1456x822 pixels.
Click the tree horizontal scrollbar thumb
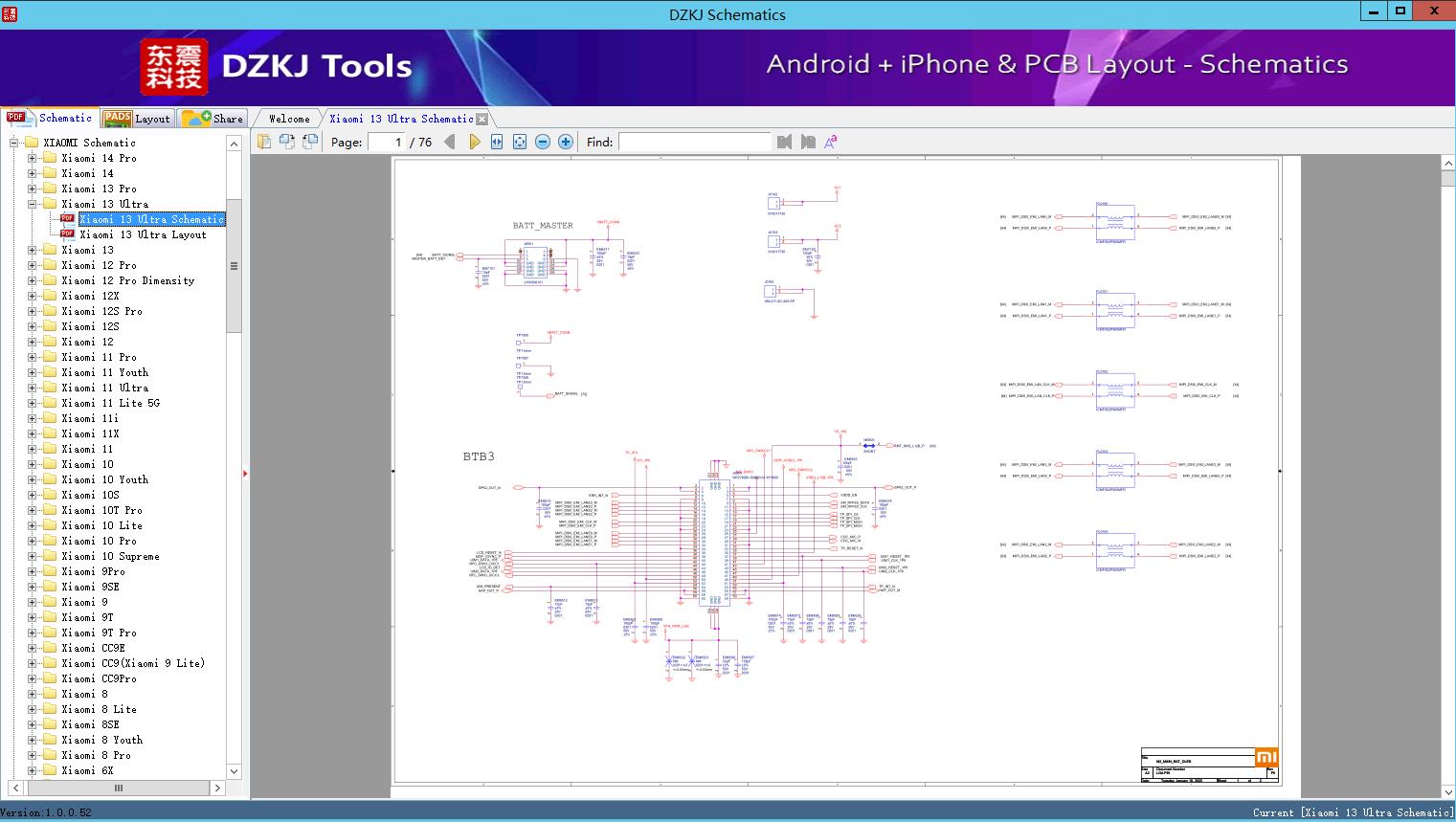tap(118, 789)
